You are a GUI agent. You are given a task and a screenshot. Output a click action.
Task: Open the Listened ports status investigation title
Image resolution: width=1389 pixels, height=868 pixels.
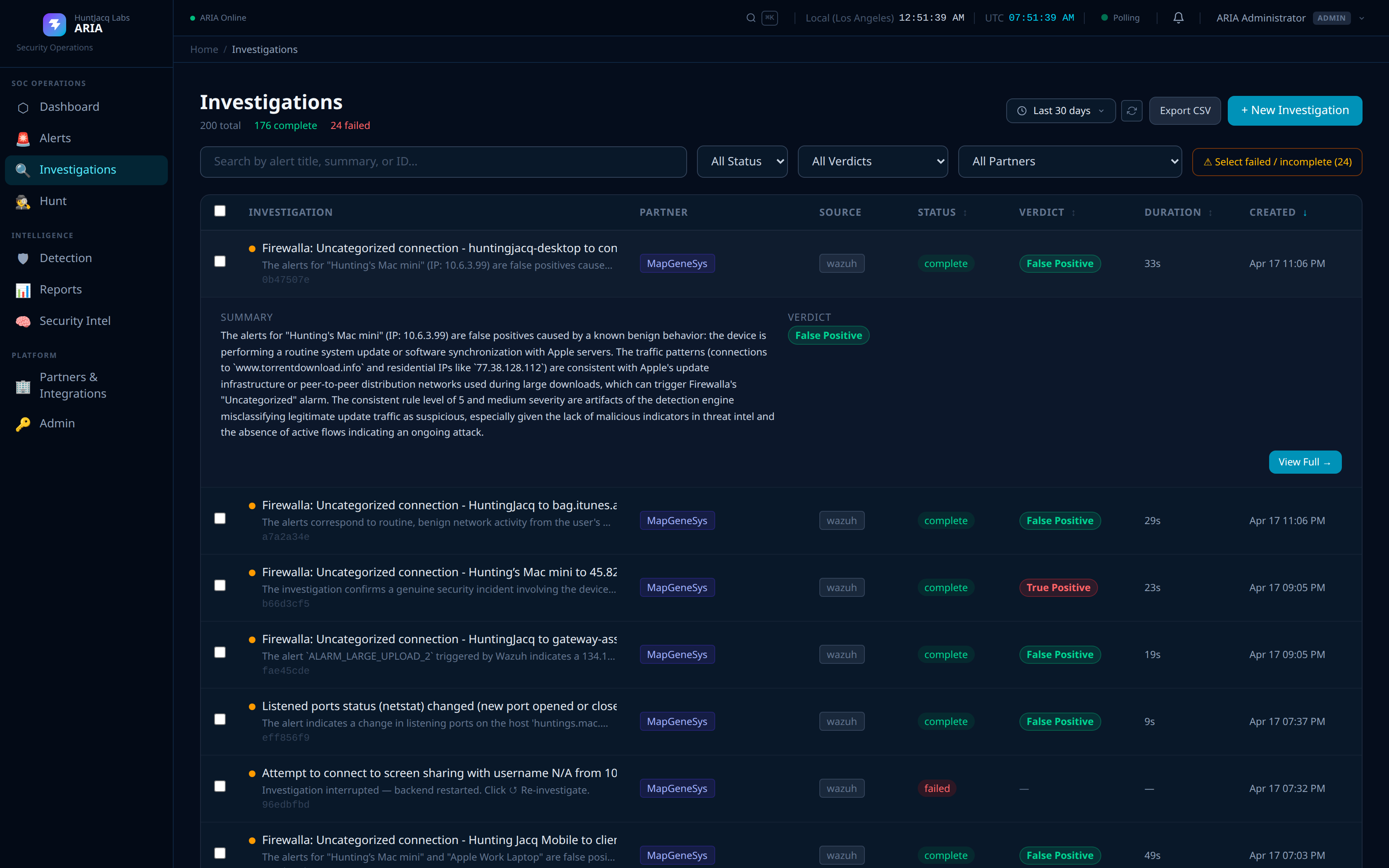pyautogui.click(x=439, y=706)
